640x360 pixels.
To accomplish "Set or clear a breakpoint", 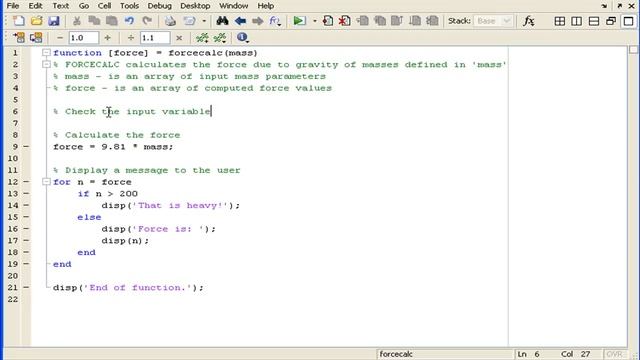I will 327,21.
